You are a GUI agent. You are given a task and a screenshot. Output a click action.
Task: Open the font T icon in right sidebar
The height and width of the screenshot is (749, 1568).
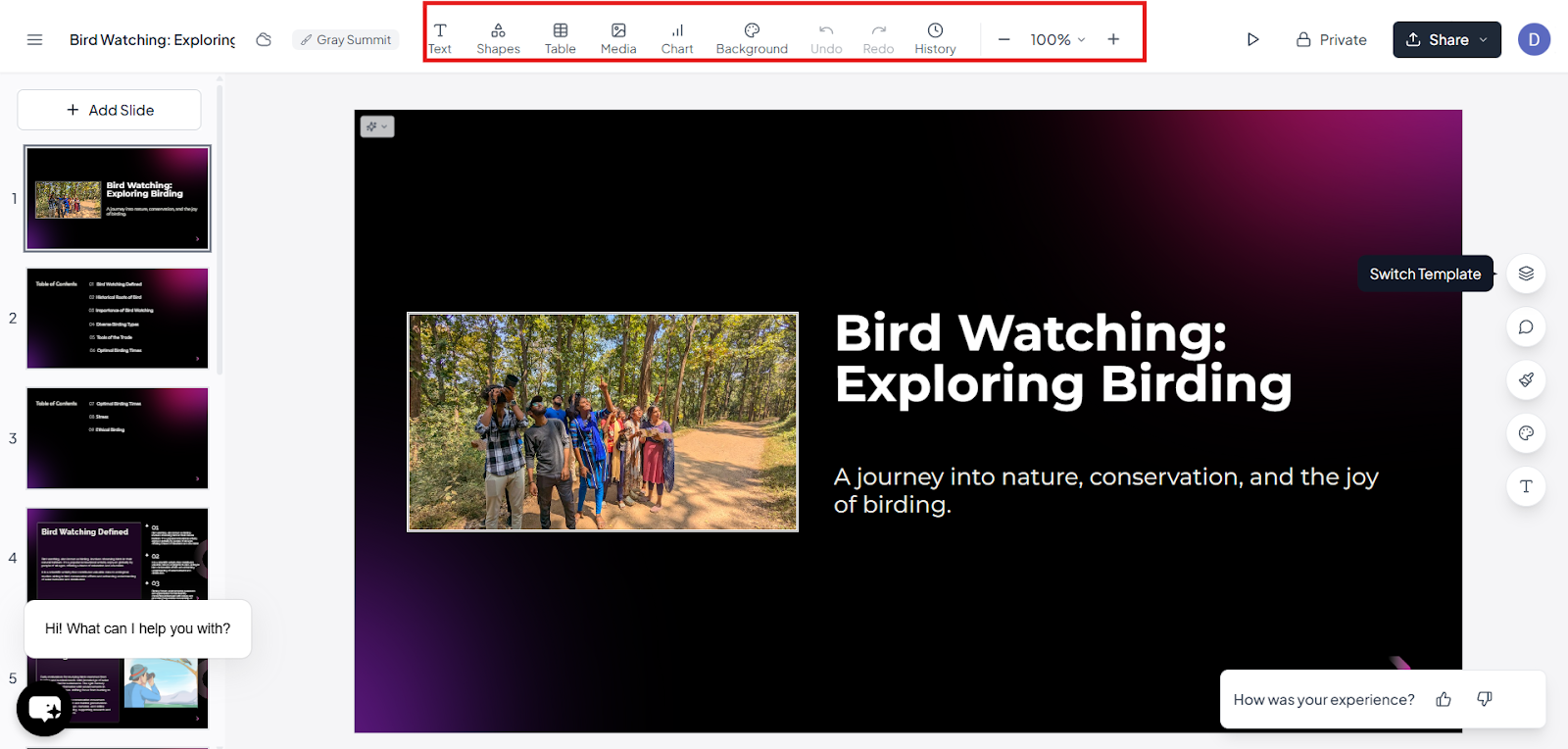[x=1526, y=486]
